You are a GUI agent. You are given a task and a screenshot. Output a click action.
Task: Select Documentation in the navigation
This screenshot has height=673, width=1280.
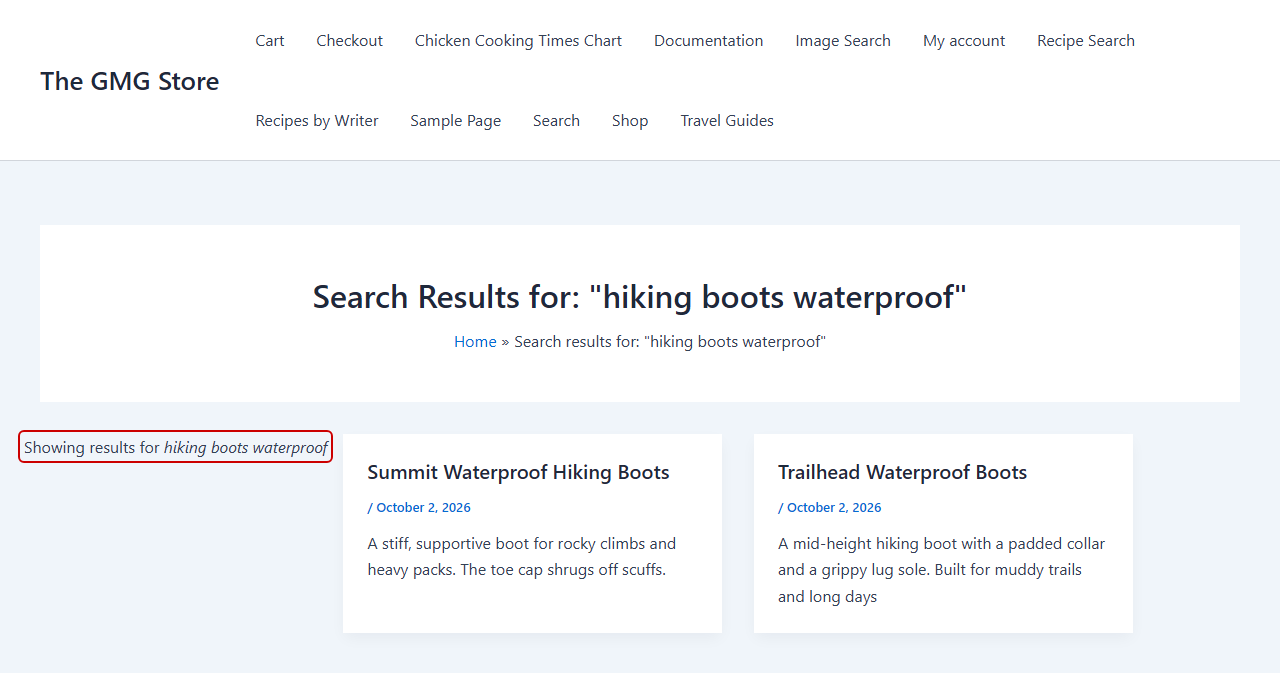709,41
